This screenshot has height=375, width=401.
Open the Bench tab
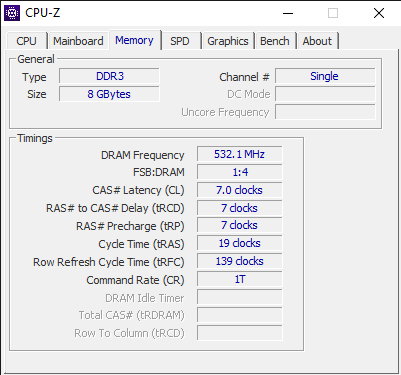click(x=275, y=41)
